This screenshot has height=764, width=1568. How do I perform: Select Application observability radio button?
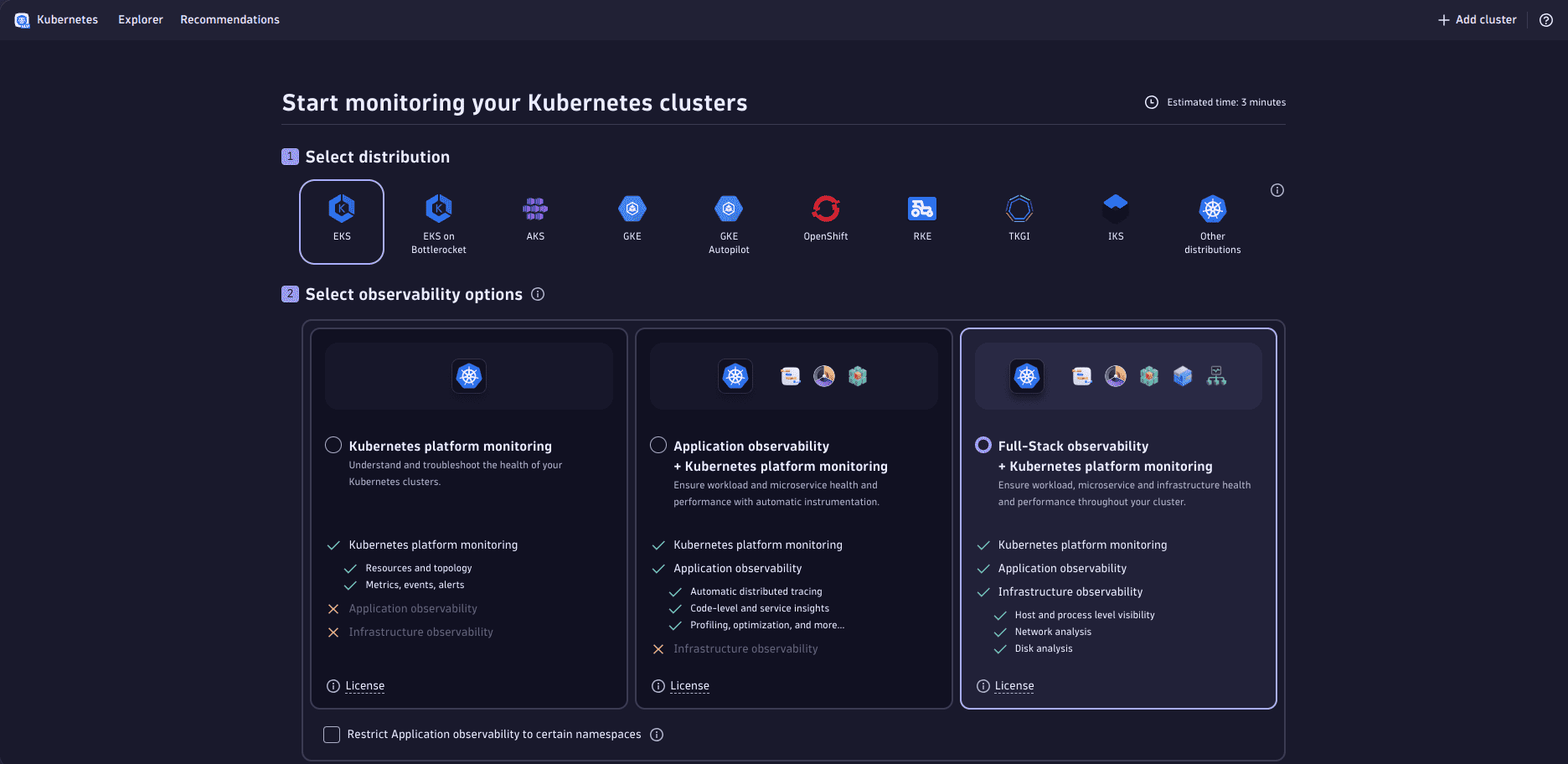pyautogui.click(x=658, y=445)
